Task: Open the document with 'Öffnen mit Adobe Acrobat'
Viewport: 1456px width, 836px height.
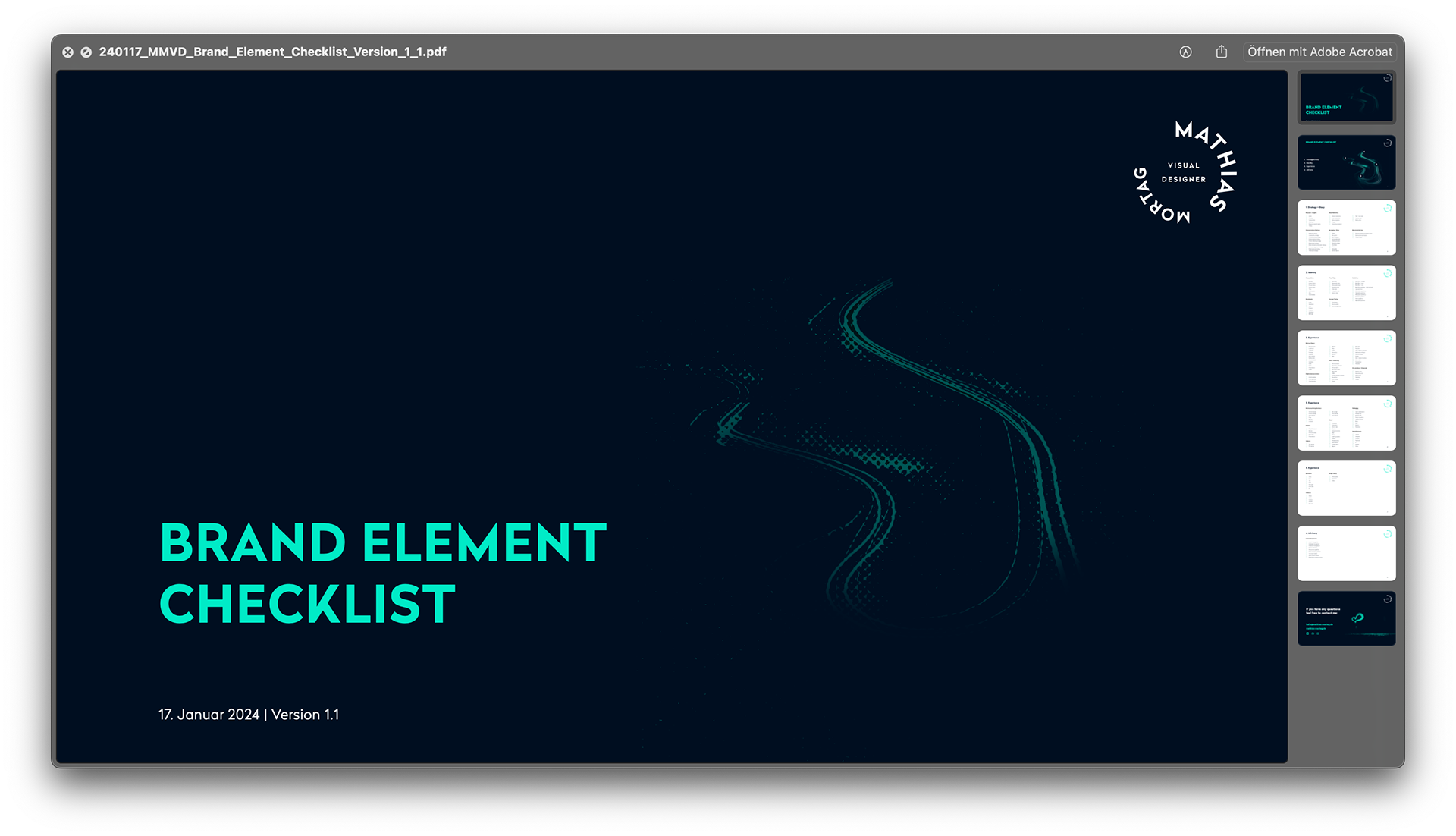Action: [1319, 52]
